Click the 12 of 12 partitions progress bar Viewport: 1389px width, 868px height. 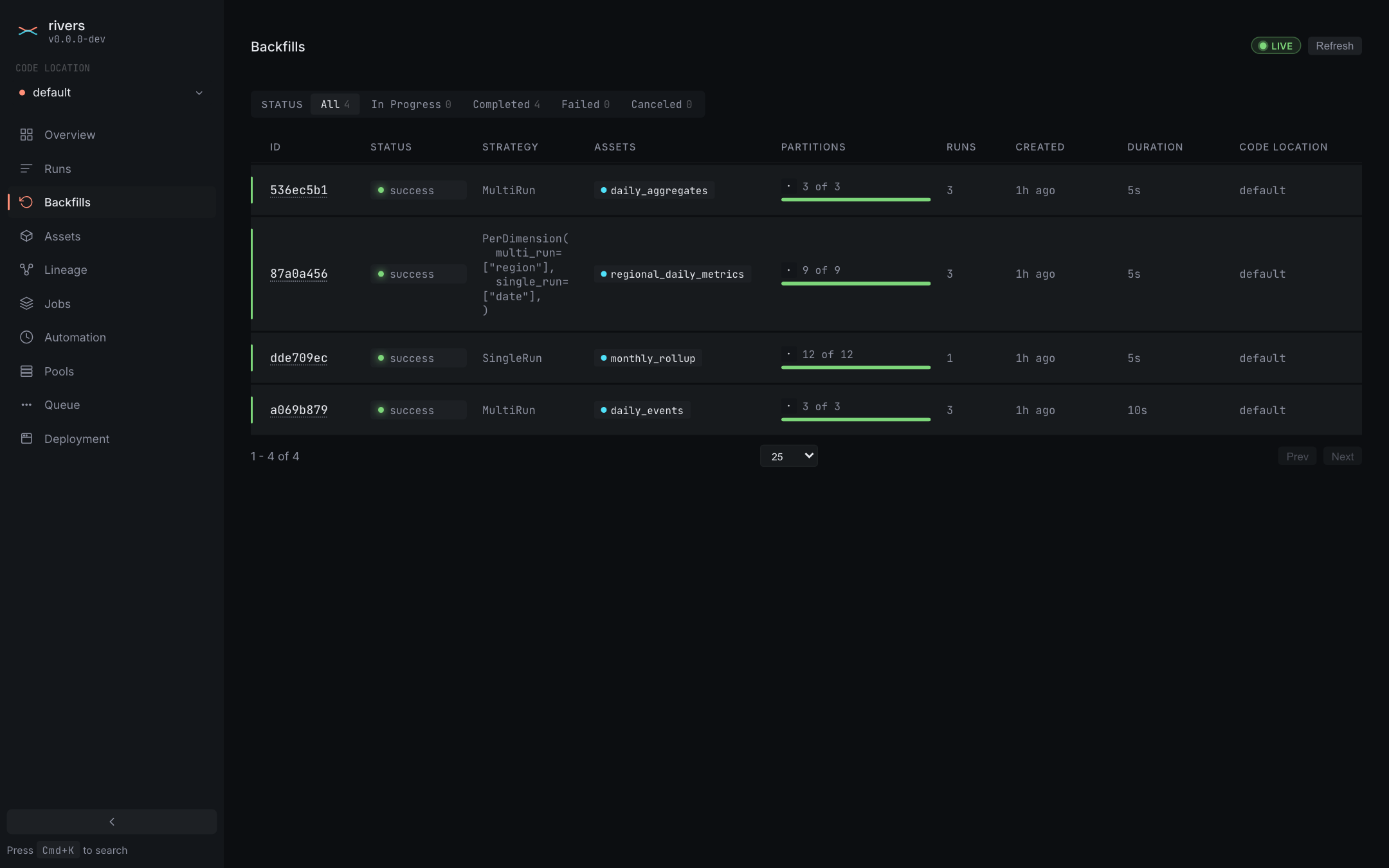(x=855, y=368)
